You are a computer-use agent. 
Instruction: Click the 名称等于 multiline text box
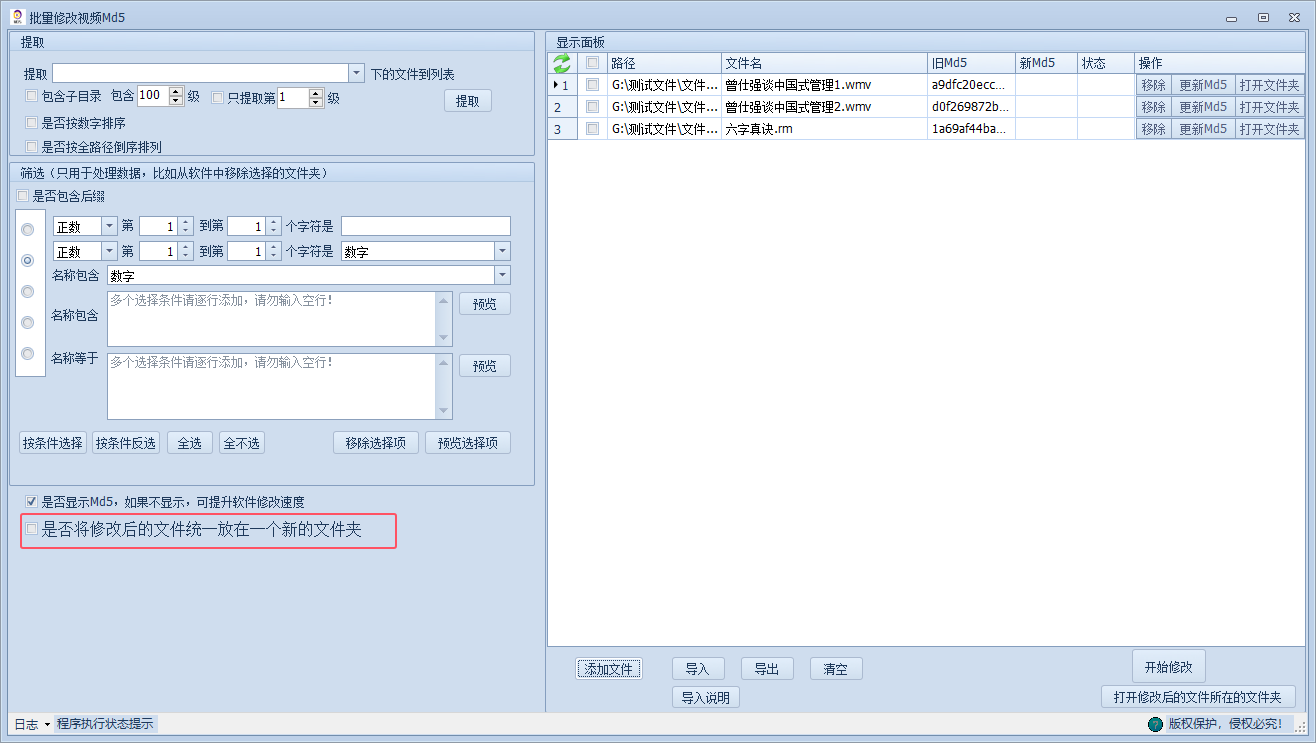280,386
